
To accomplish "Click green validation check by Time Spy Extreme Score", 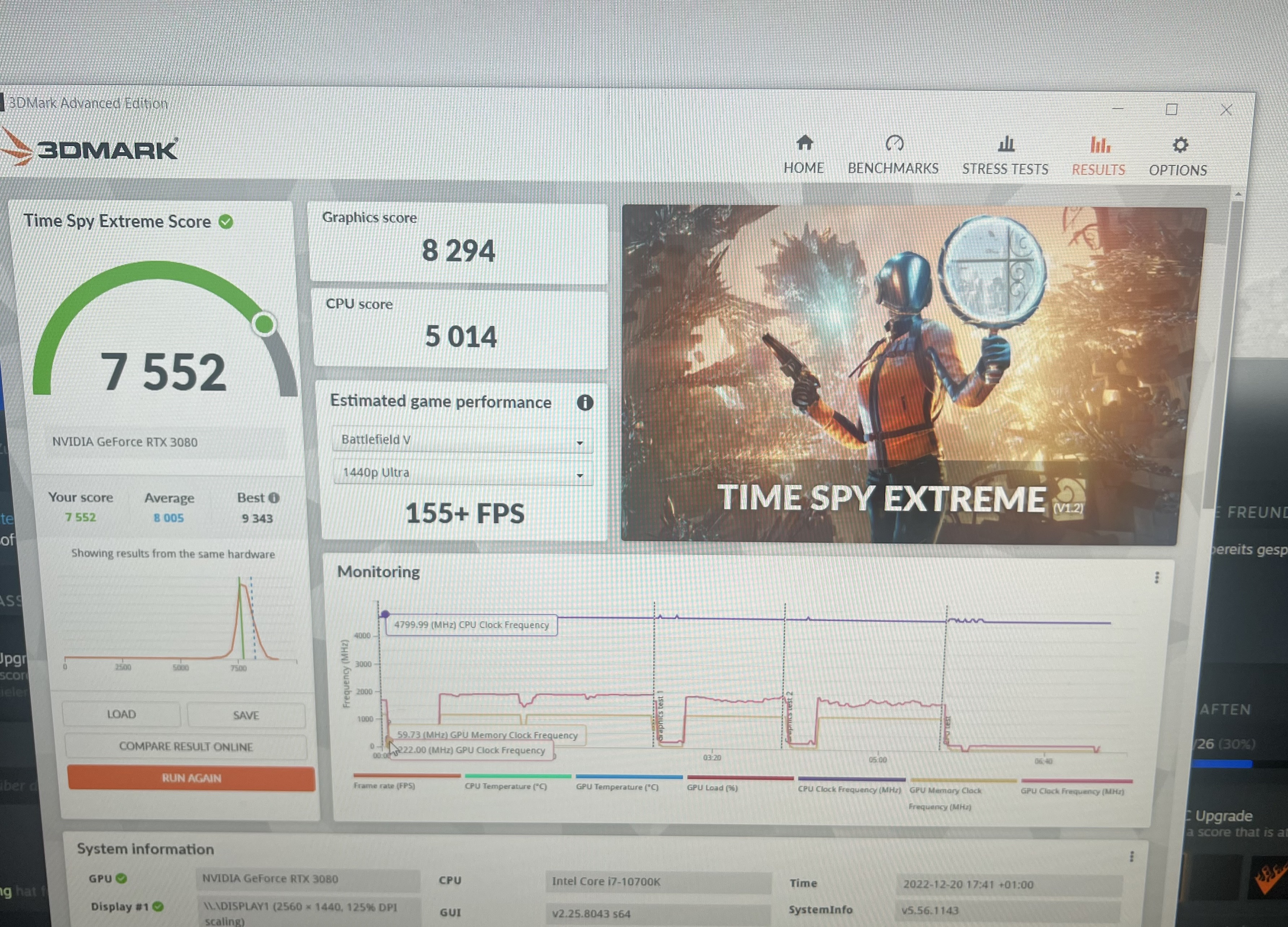I will pyautogui.click(x=226, y=222).
